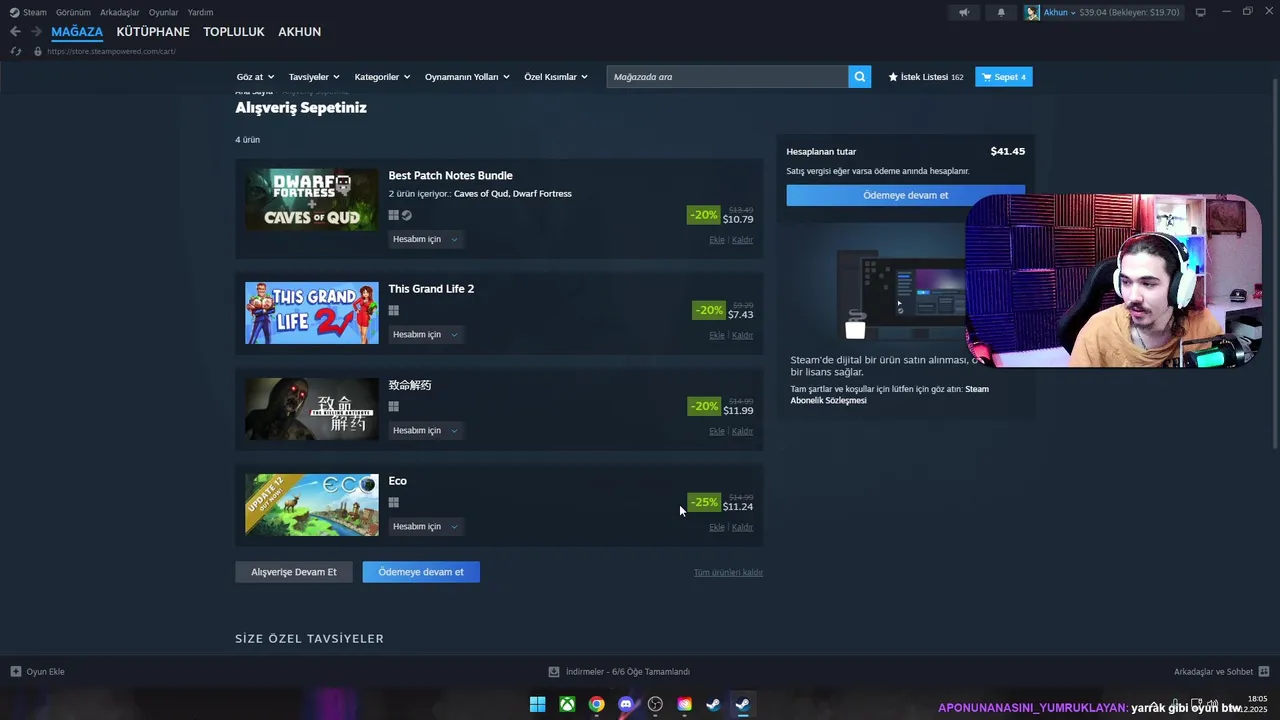Enter Big Picture mode monitor icon
Image resolution: width=1280 pixels, height=720 pixels.
point(1201,12)
